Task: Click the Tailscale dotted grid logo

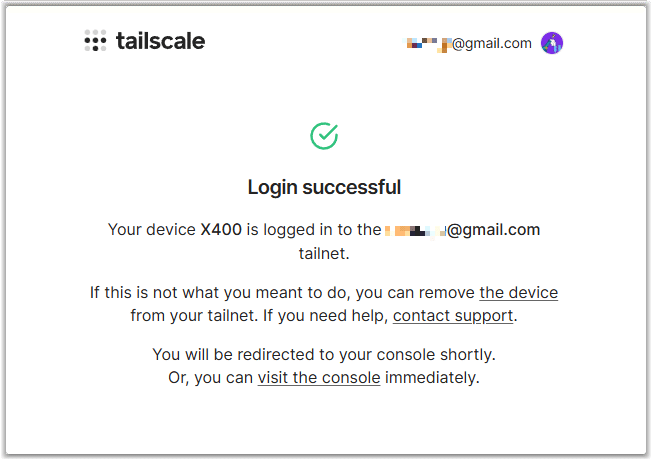Action: [x=95, y=41]
